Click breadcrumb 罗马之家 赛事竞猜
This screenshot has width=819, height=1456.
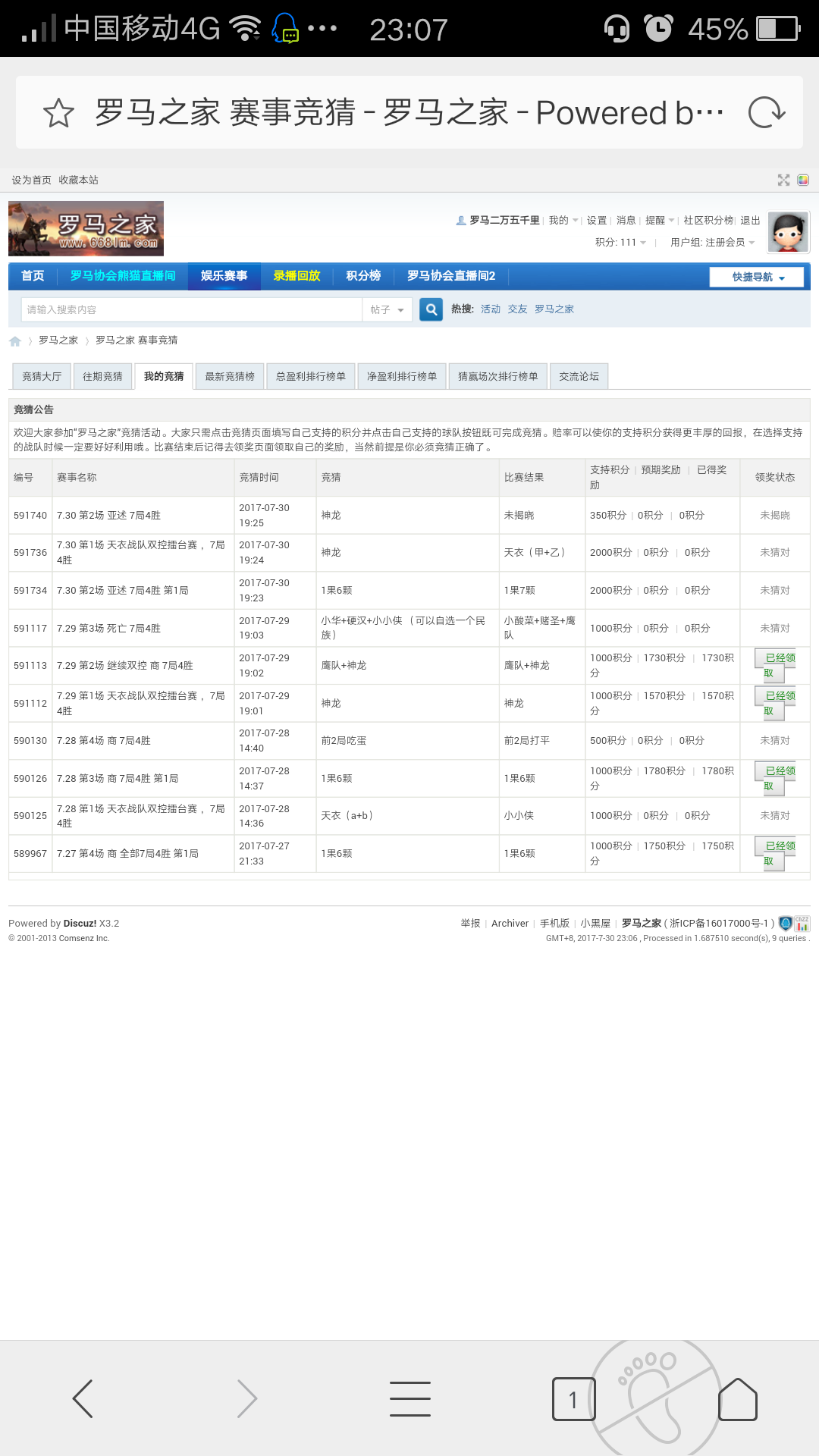coord(136,340)
